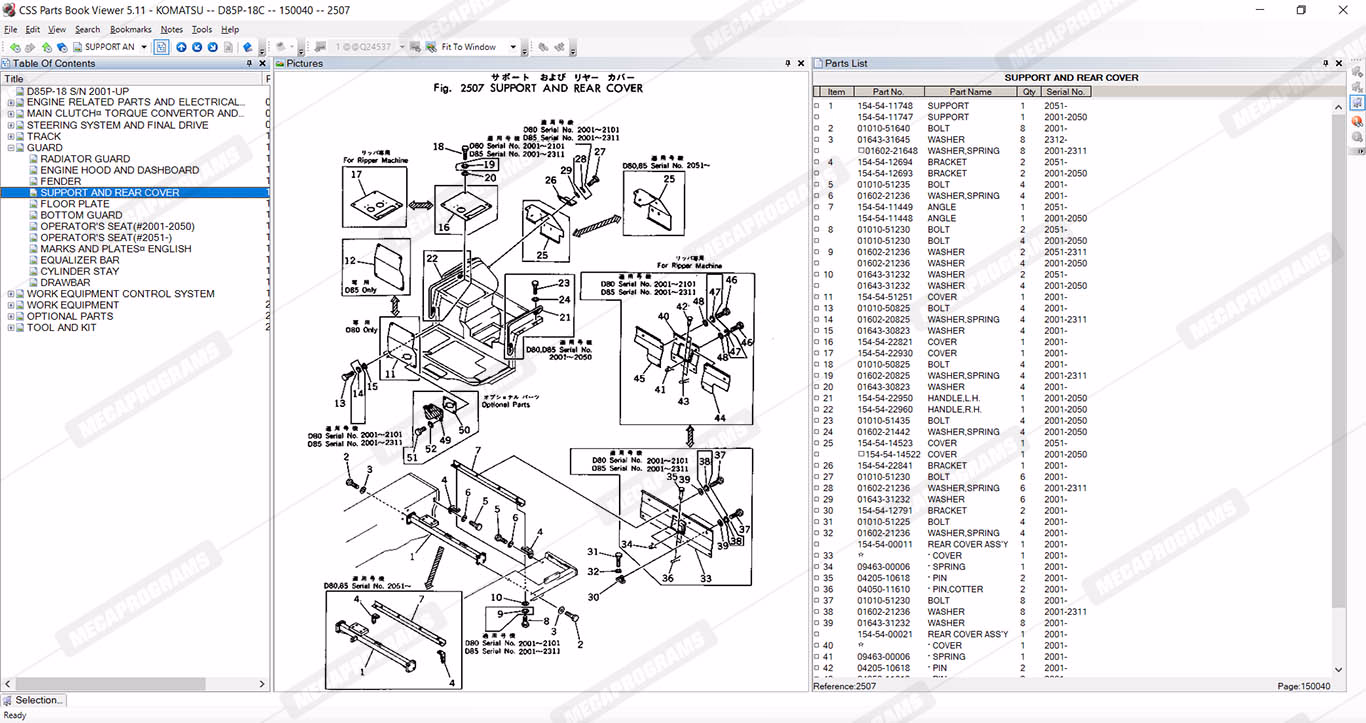Toggle the table of contents view icon
The width and height of the screenshot is (1366, 723).
coord(161,47)
